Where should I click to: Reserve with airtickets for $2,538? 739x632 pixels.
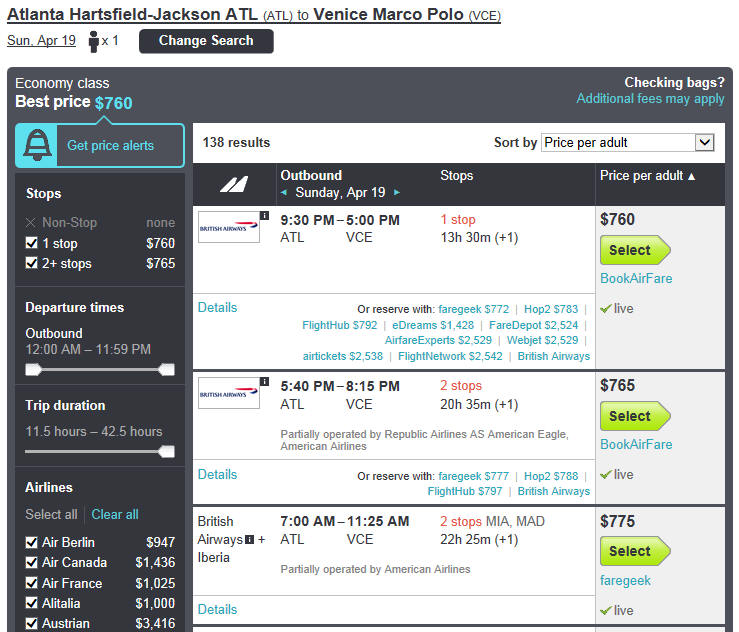tap(343, 356)
